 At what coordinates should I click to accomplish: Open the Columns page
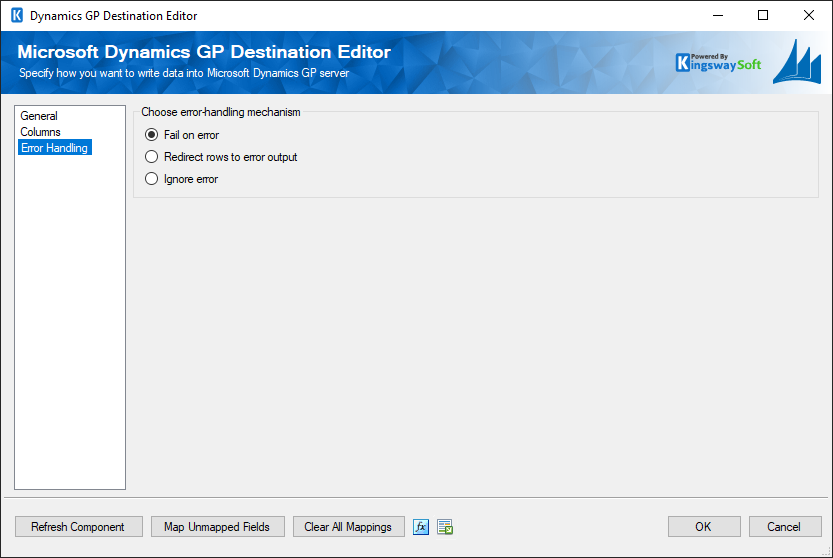coord(40,132)
